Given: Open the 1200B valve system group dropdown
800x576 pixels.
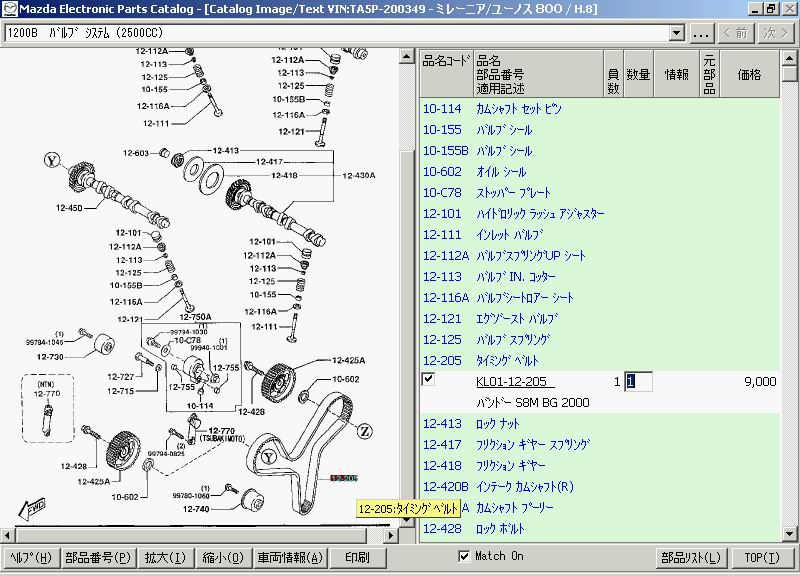Looking at the screenshot, I should [677, 33].
